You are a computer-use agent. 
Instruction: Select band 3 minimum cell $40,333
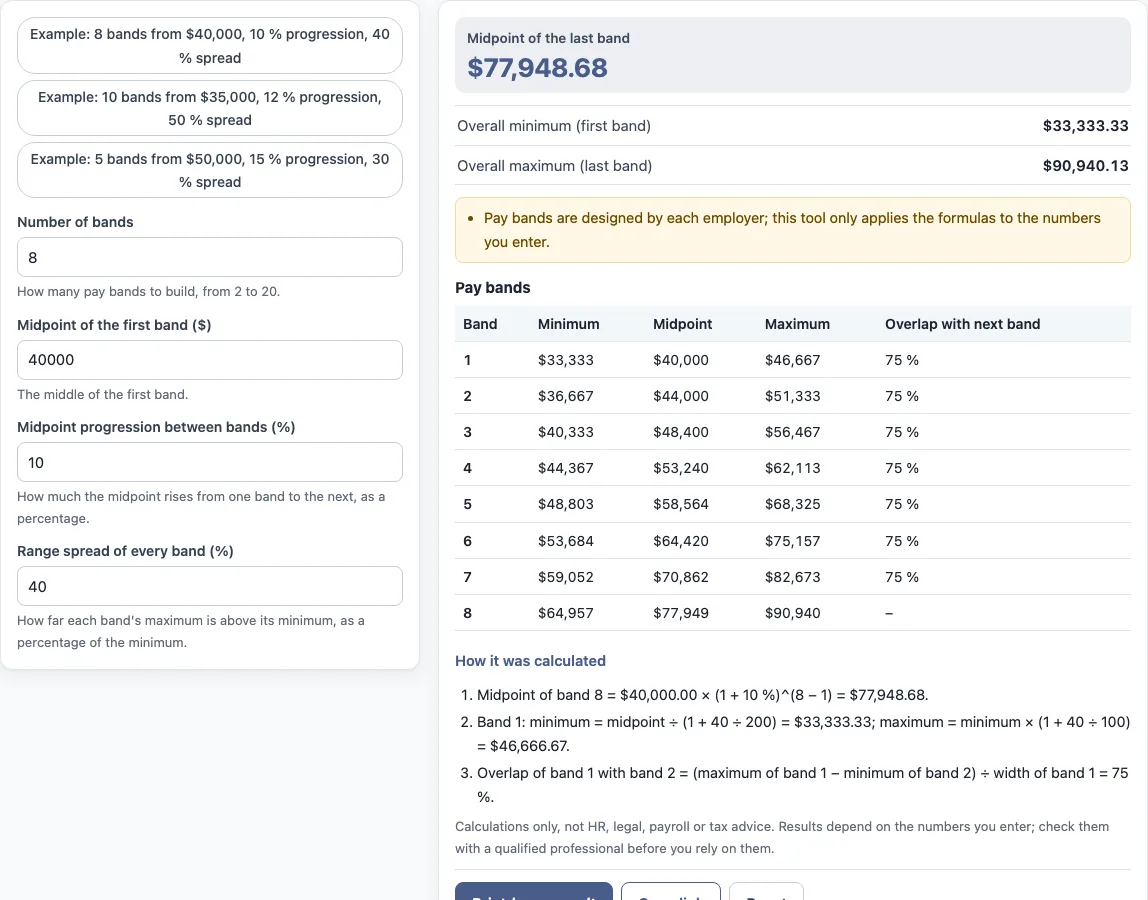point(566,432)
